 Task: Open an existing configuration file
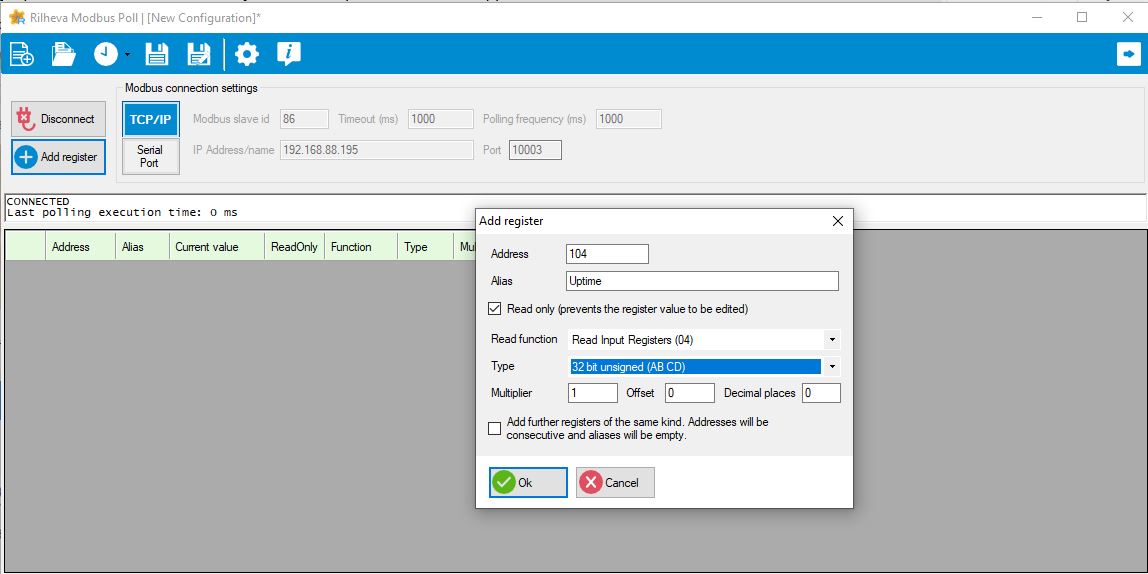(64, 54)
